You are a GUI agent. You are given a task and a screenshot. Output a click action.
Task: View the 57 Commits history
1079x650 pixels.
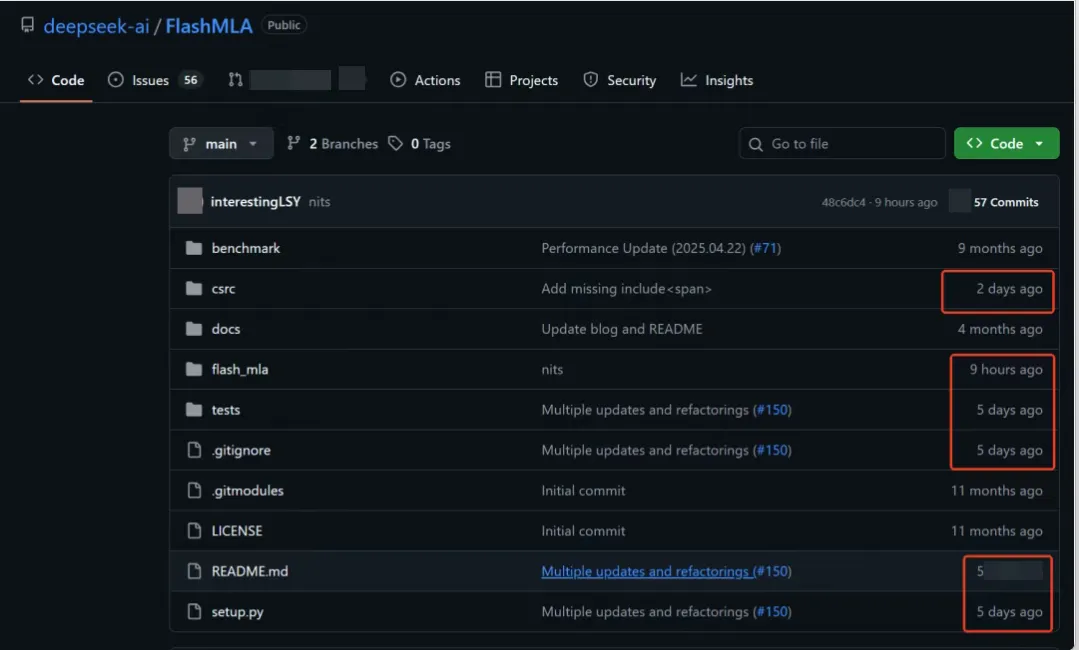point(1005,202)
